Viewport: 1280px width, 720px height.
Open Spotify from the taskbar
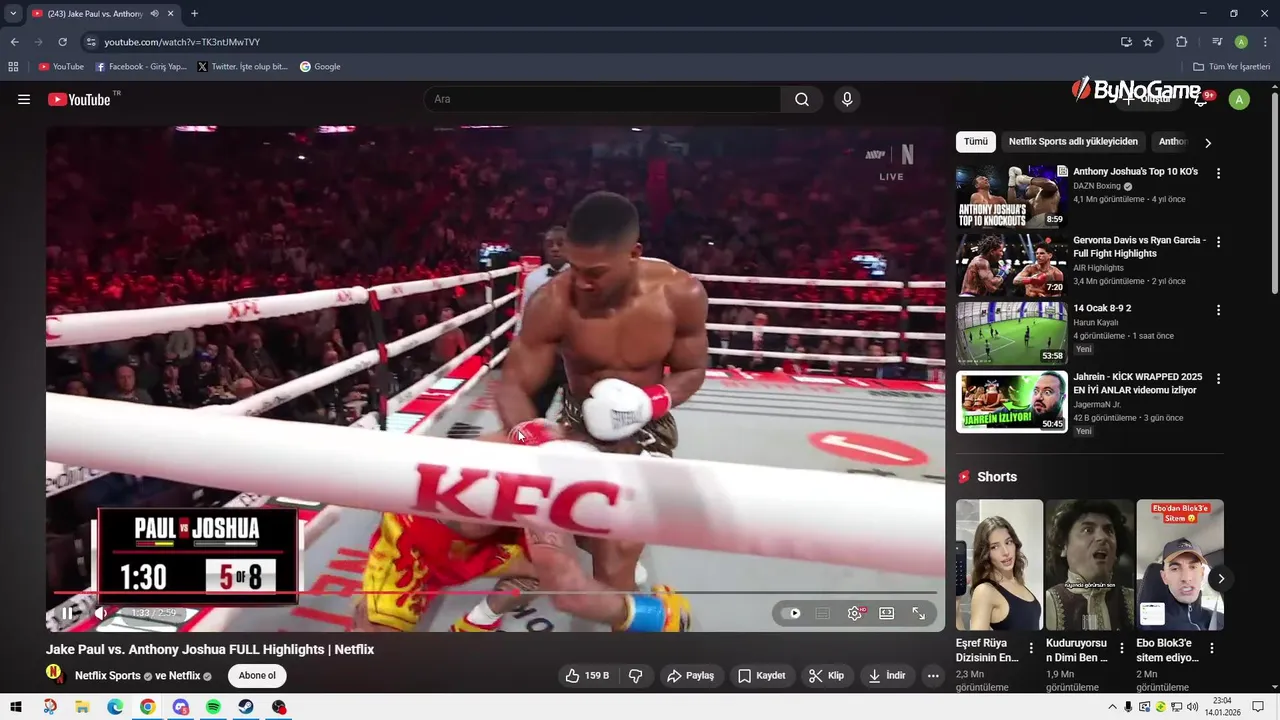coord(213,707)
